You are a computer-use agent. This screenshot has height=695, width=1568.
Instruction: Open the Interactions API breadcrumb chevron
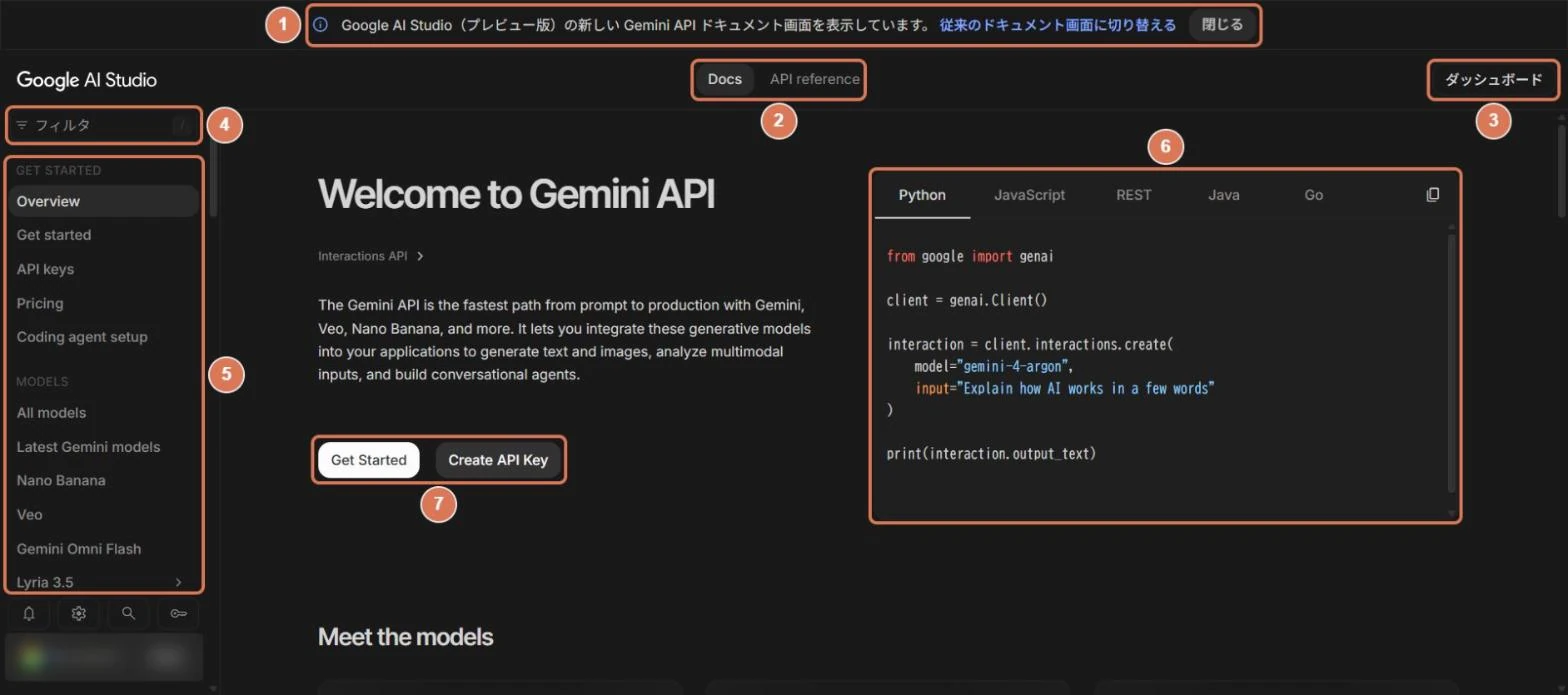[420, 256]
